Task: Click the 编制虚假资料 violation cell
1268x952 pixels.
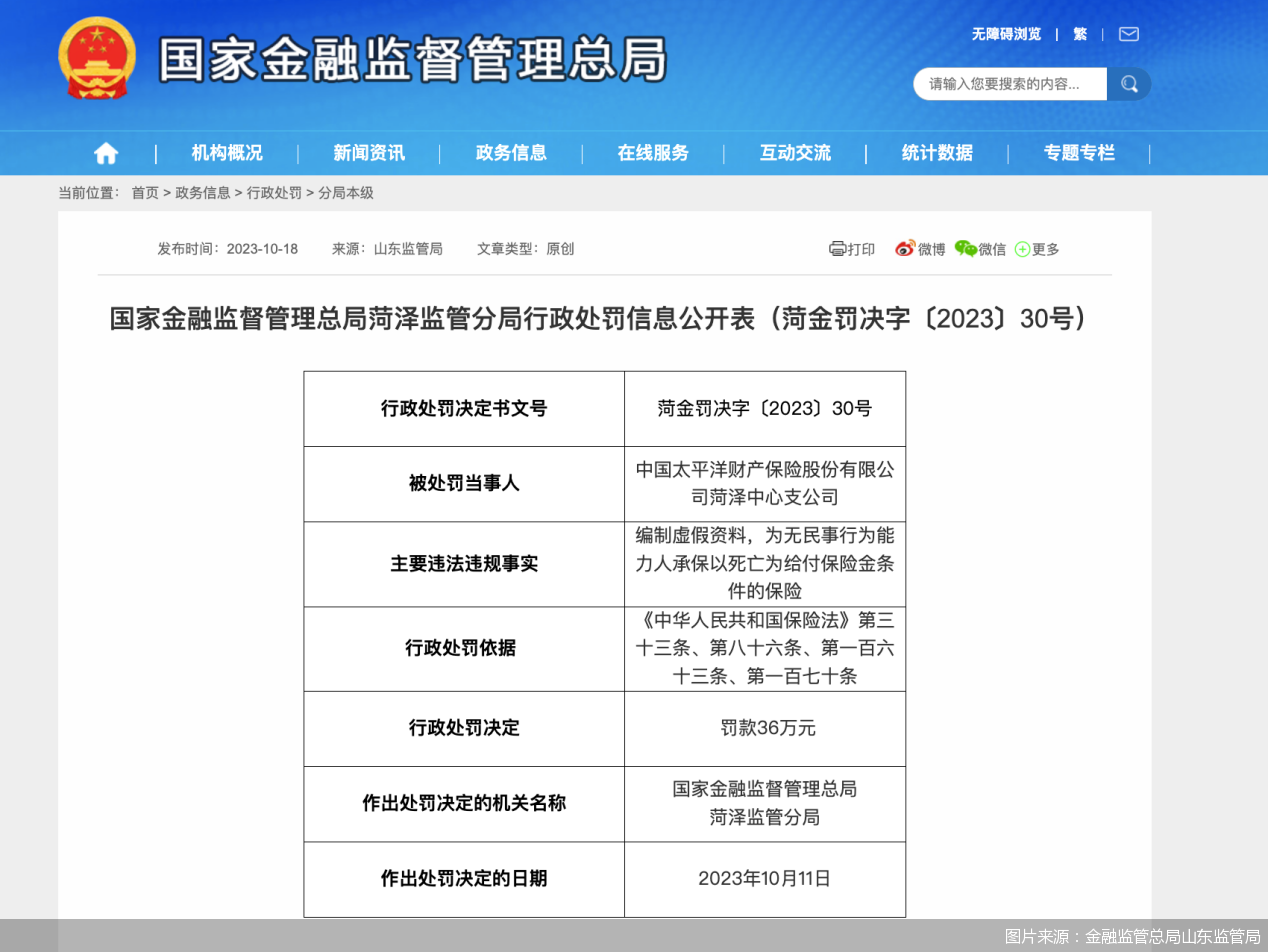Action: [x=765, y=563]
